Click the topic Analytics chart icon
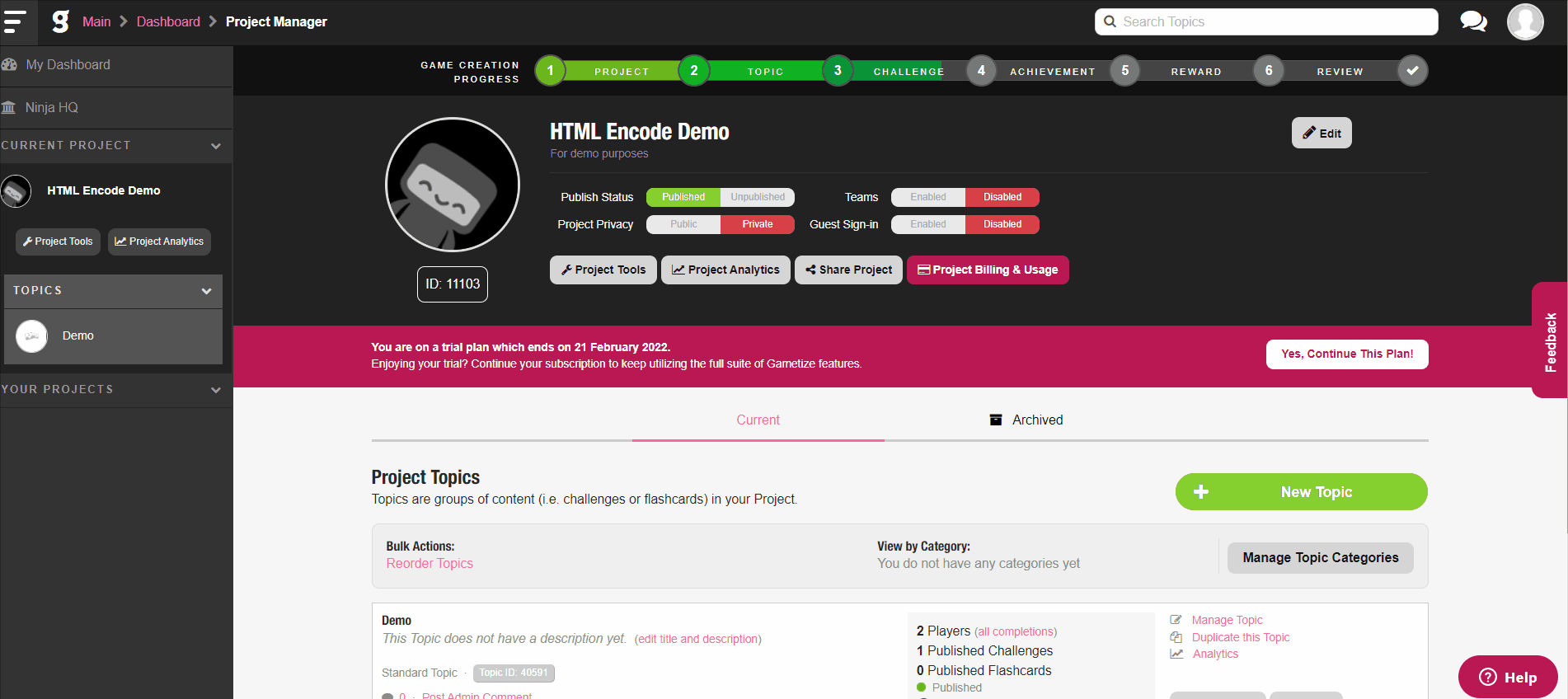The width and height of the screenshot is (1568, 699). [1176, 654]
